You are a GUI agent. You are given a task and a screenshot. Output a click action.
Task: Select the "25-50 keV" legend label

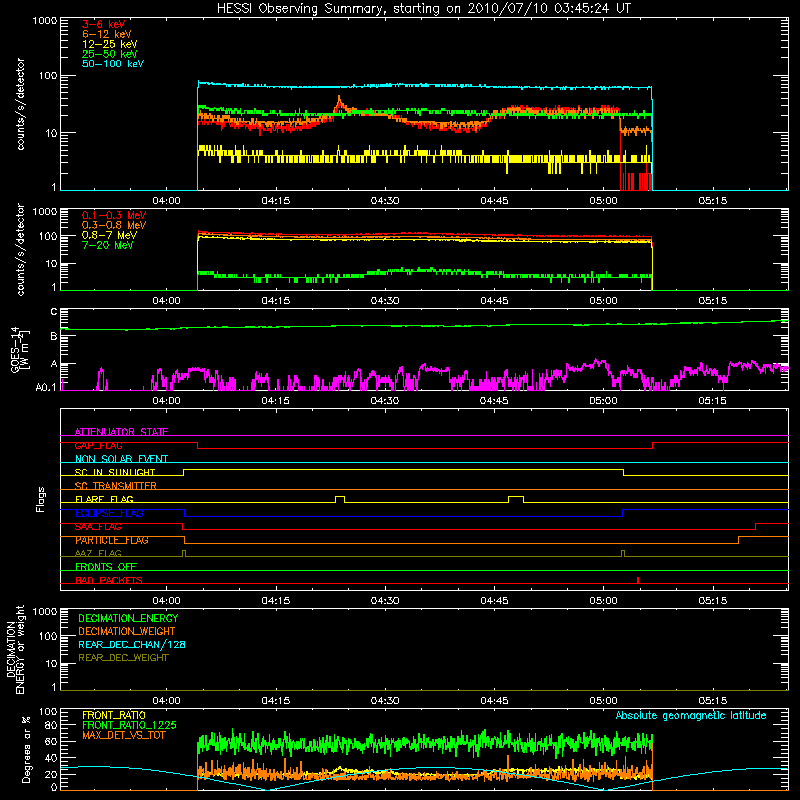tap(110, 54)
